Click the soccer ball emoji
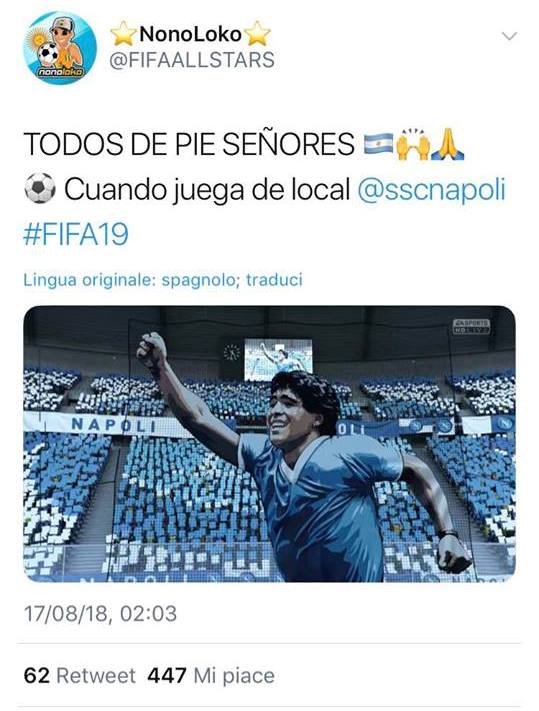539x711 pixels. point(40,188)
